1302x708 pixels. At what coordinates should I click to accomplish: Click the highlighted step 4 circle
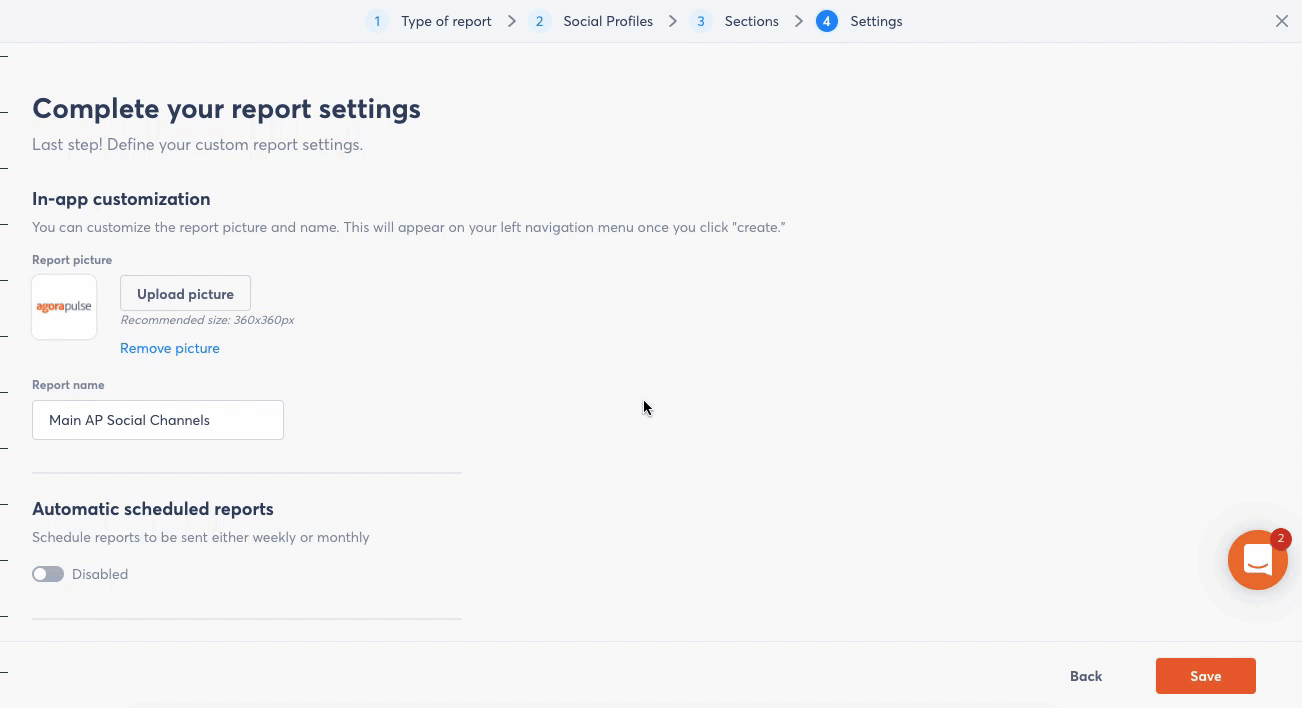pyautogui.click(x=826, y=21)
